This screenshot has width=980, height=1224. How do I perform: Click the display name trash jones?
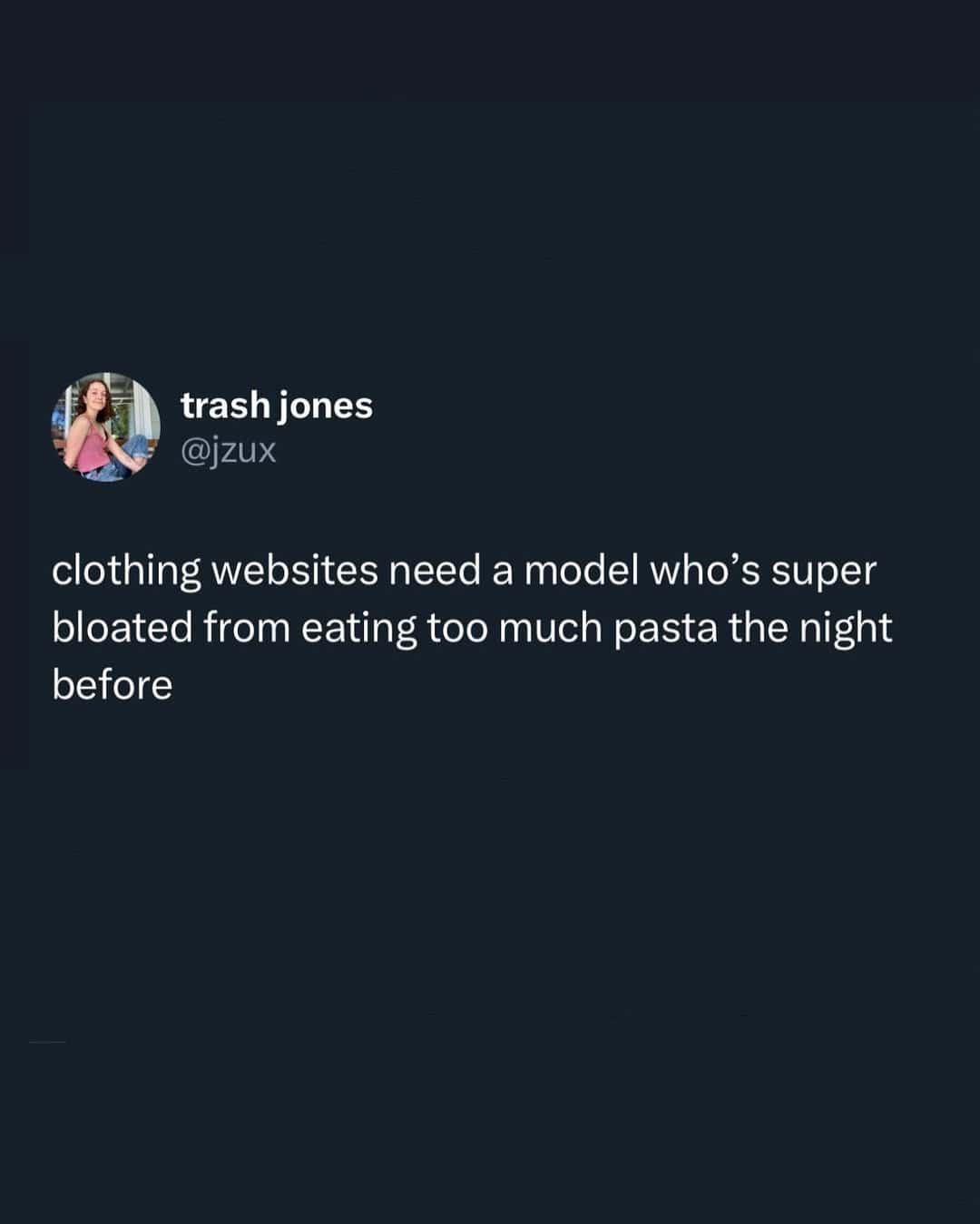pyautogui.click(x=277, y=406)
